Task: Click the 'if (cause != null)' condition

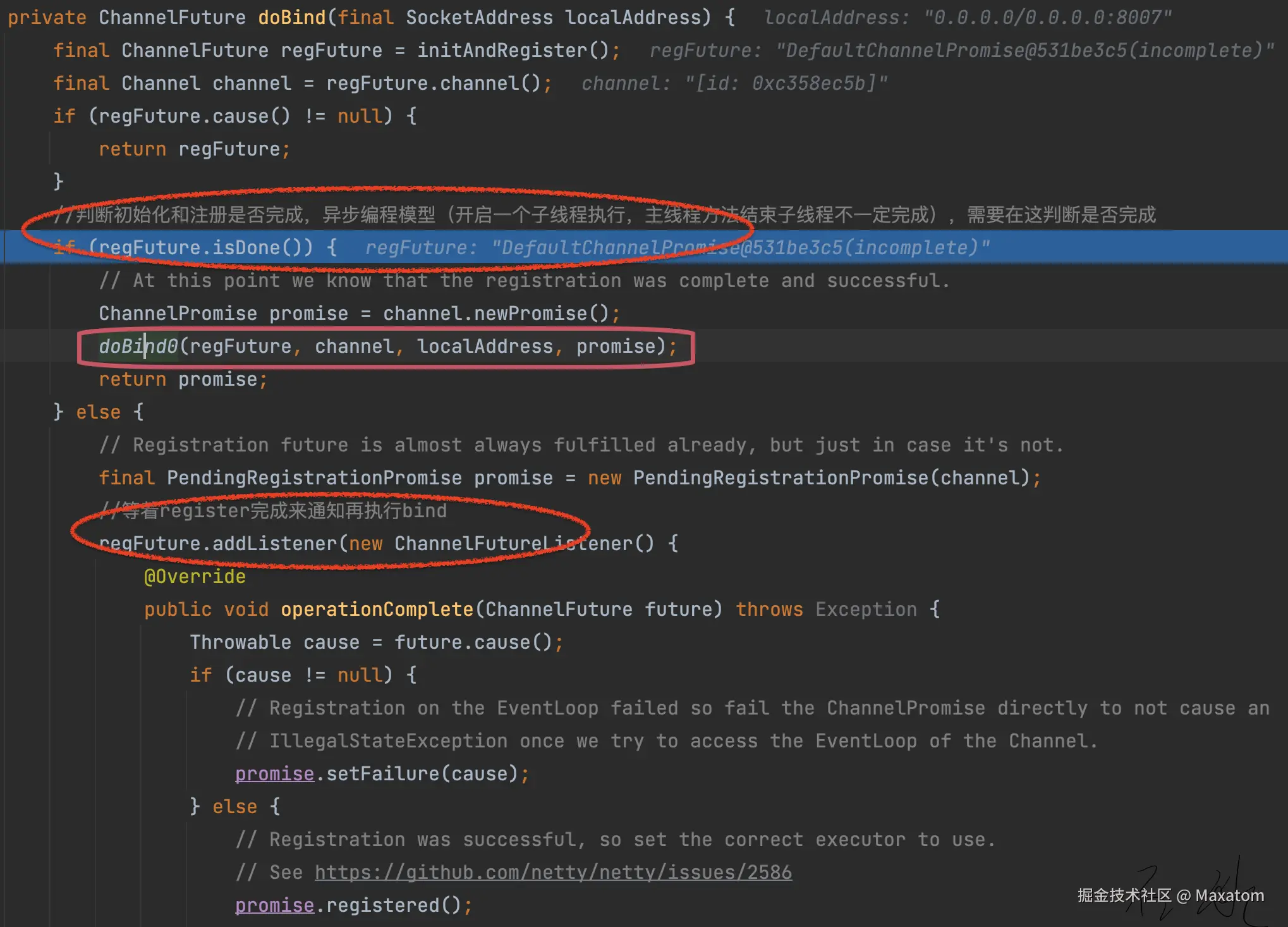Action: click(291, 675)
